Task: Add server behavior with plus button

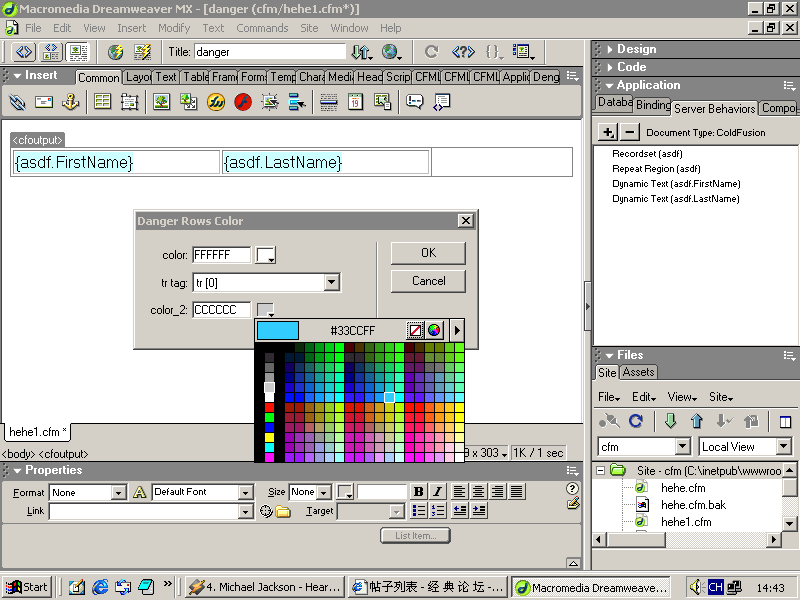Action: click(608, 132)
